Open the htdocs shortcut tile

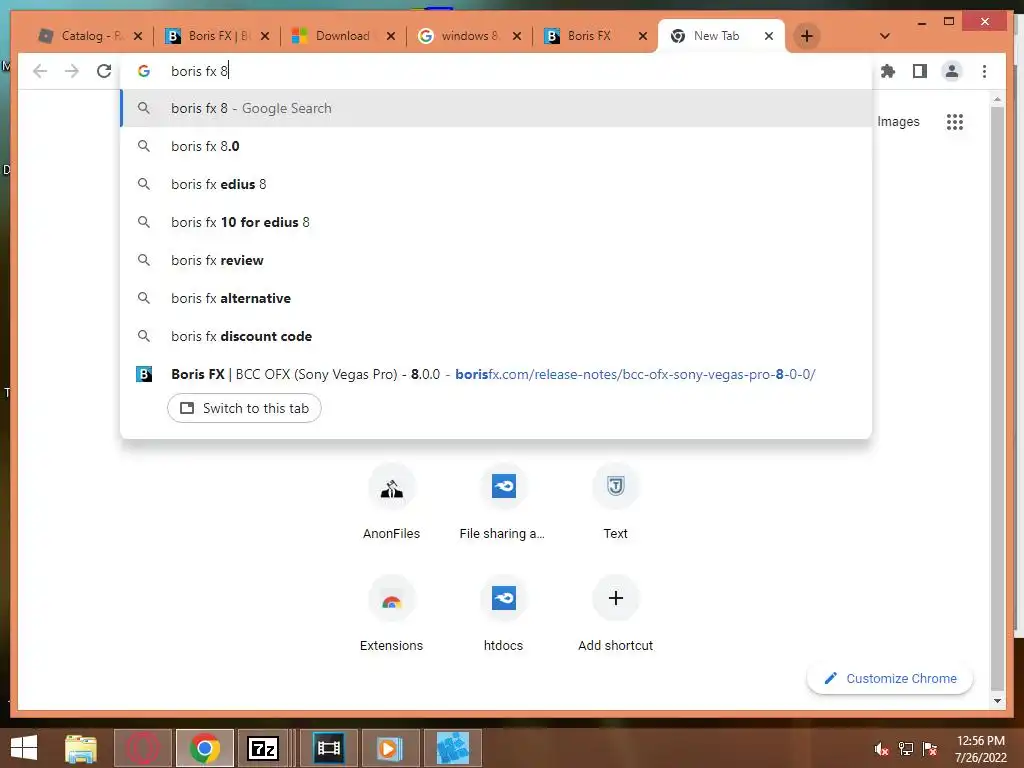tap(503, 614)
